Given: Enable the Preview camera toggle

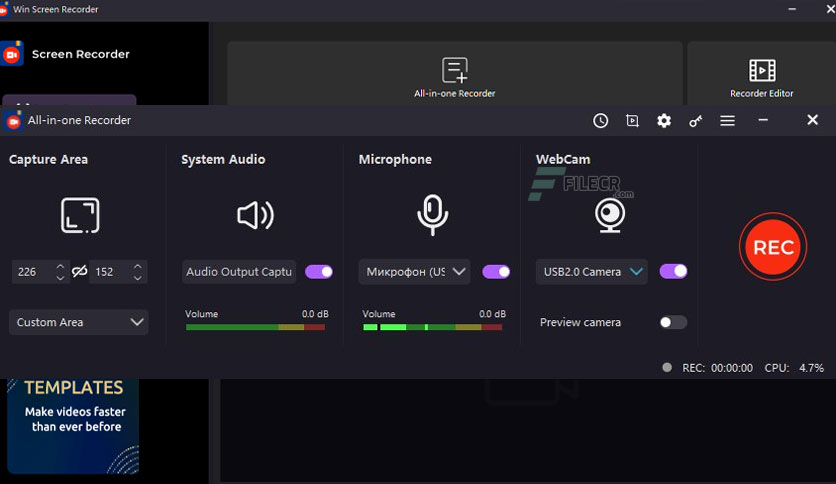Looking at the screenshot, I should click(x=673, y=322).
